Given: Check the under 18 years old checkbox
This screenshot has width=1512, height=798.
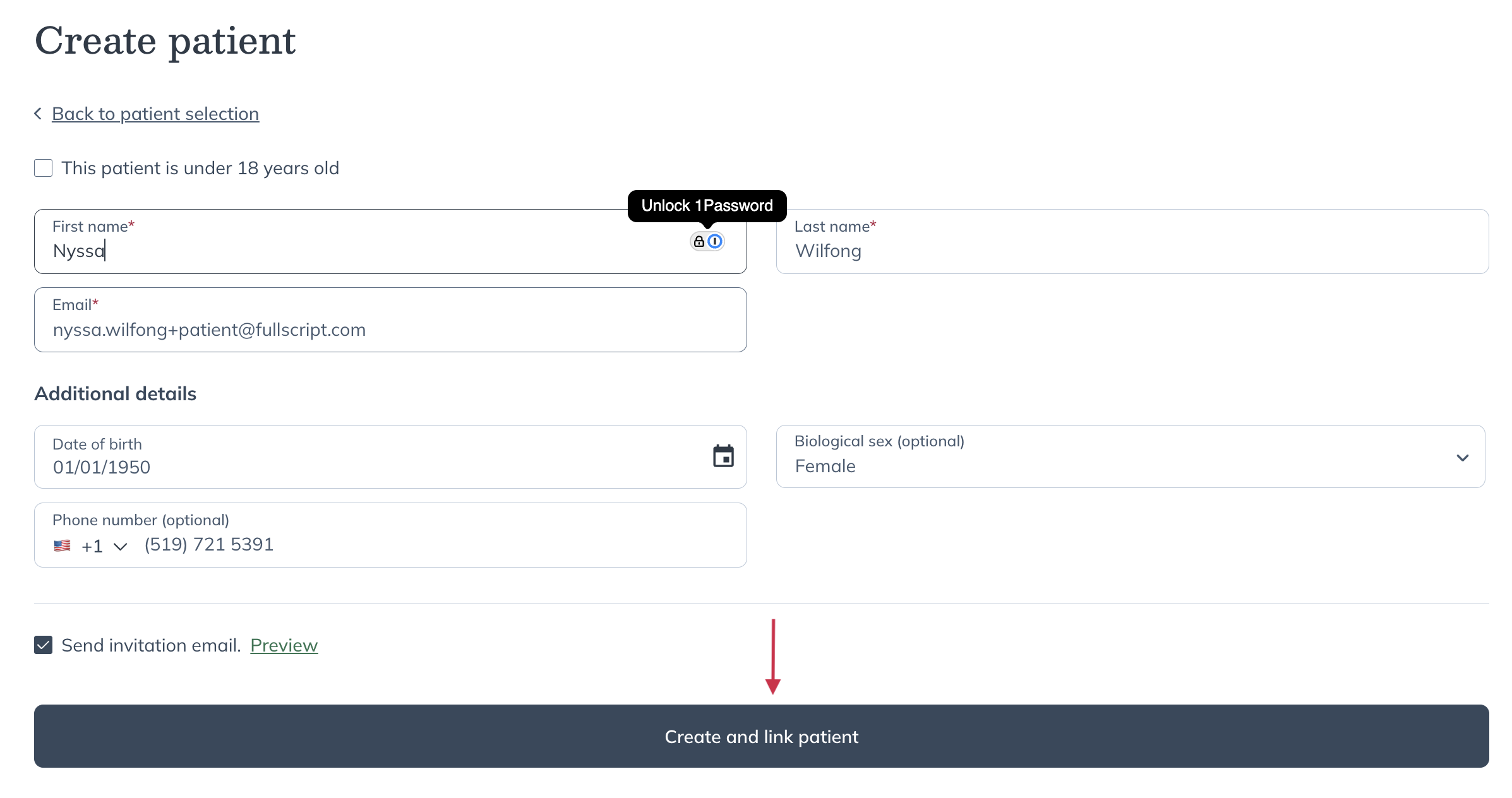Looking at the screenshot, I should (x=43, y=168).
